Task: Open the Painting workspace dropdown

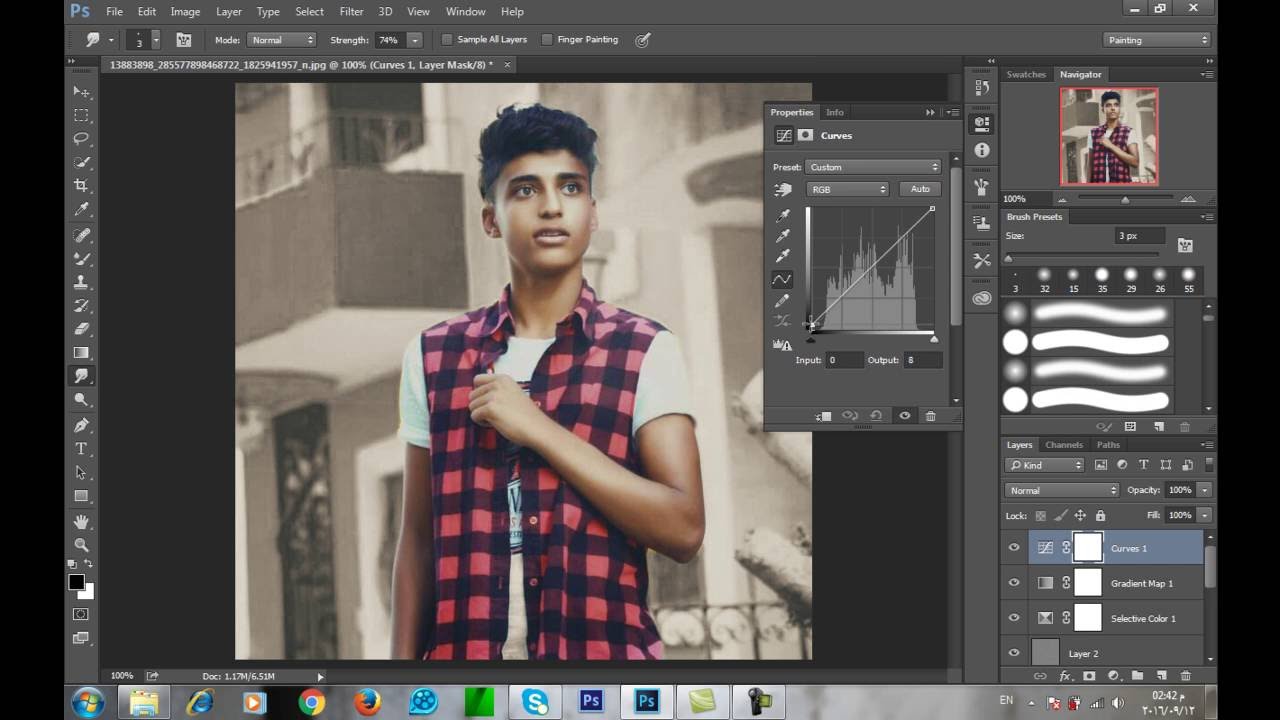Action: tap(1158, 40)
